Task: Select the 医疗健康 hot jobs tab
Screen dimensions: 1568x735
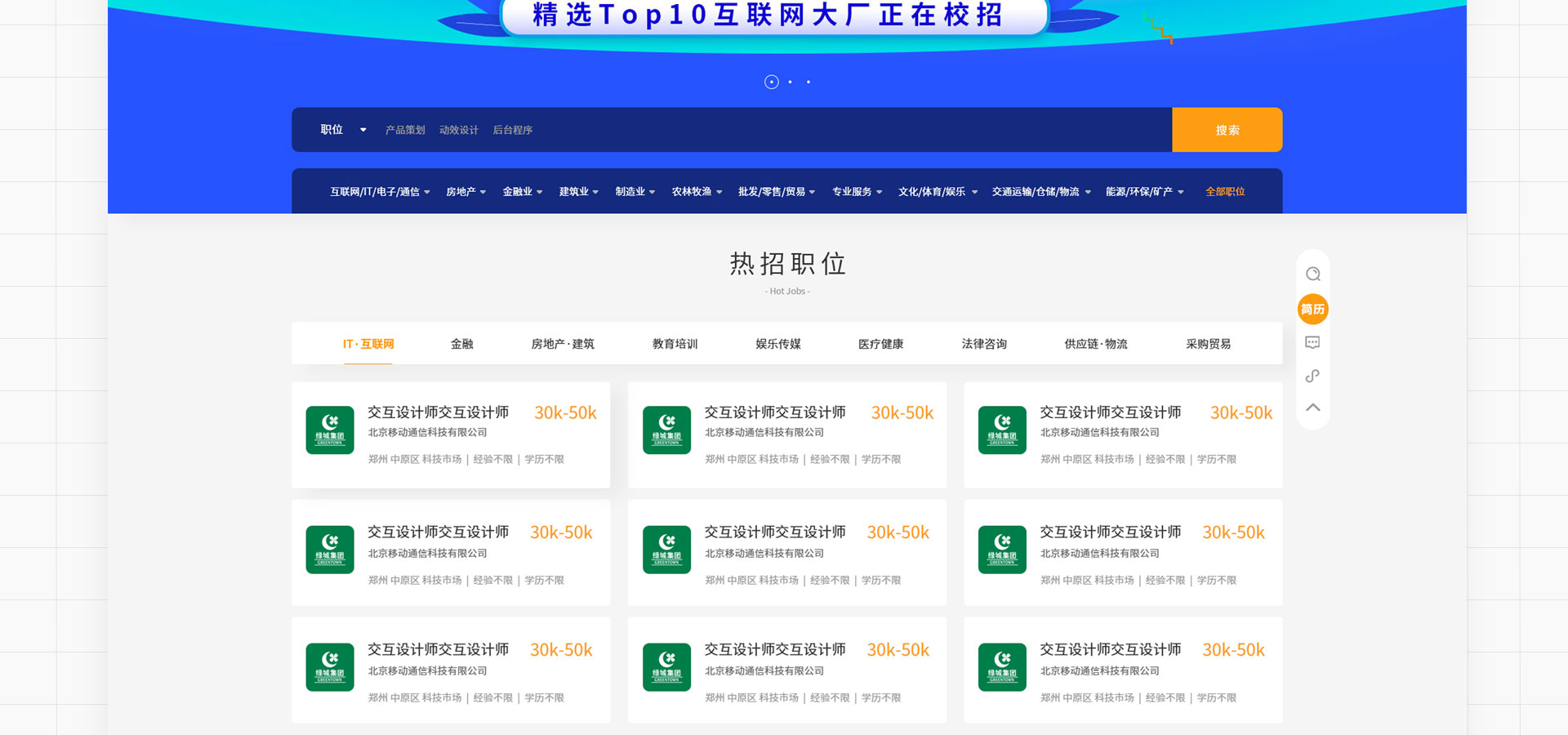Action: coord(880,344)
